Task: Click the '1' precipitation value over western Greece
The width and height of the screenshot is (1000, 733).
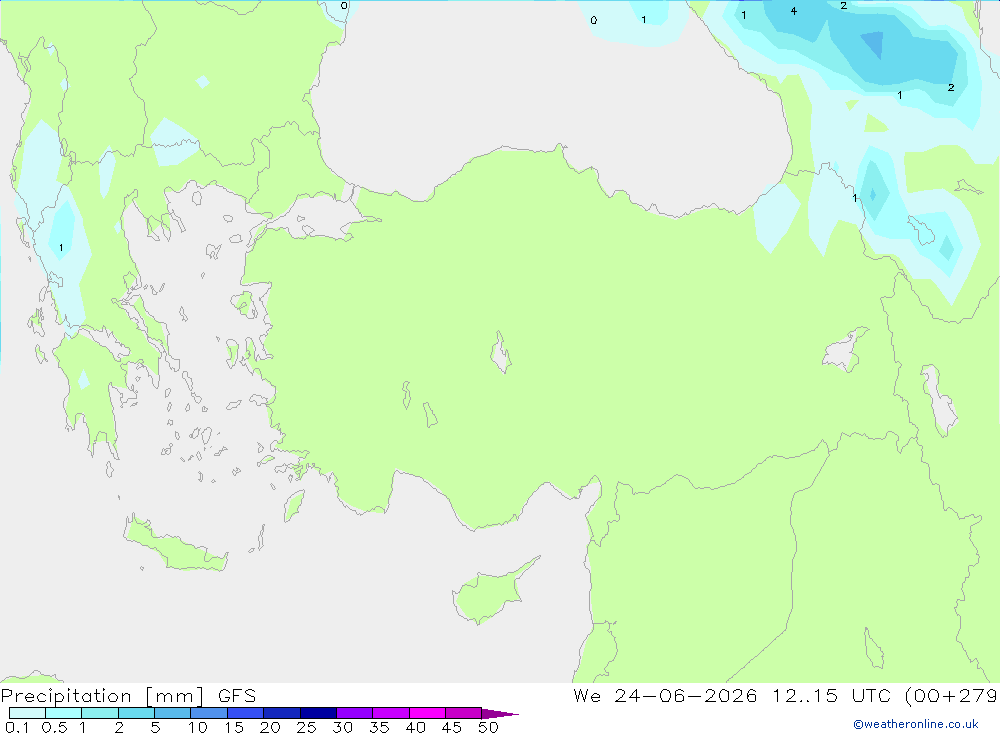Action: pos(61,248)
